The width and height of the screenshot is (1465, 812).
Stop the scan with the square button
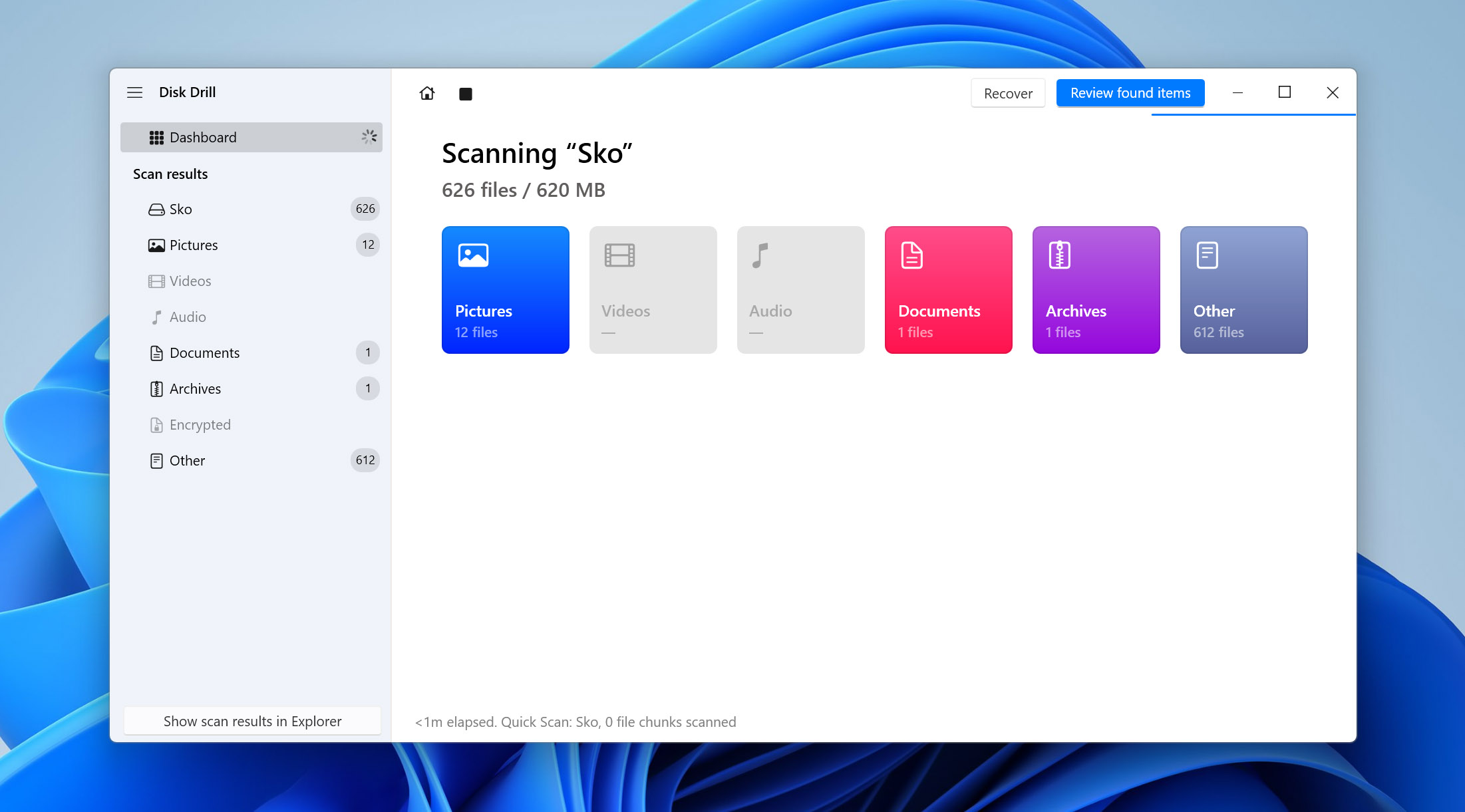click(466, 94)
